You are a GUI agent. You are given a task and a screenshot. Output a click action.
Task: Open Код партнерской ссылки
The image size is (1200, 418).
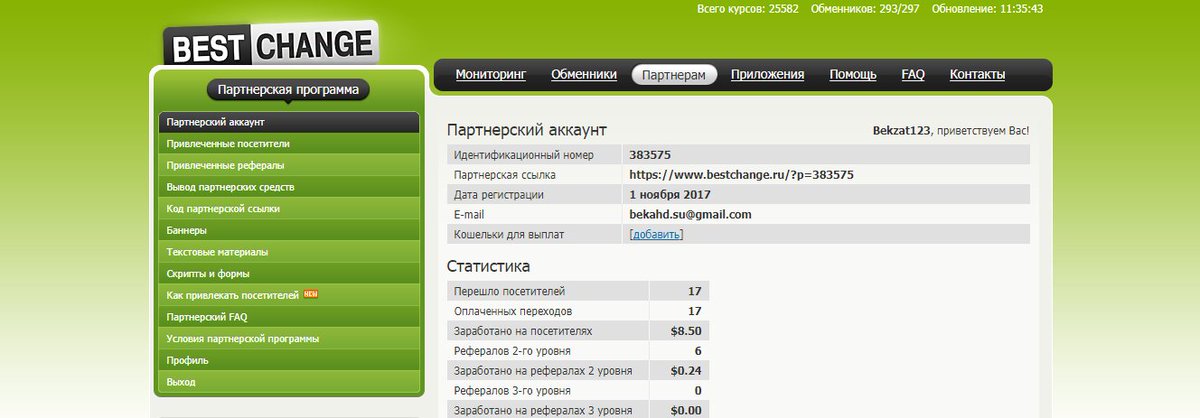coord(289,209)
